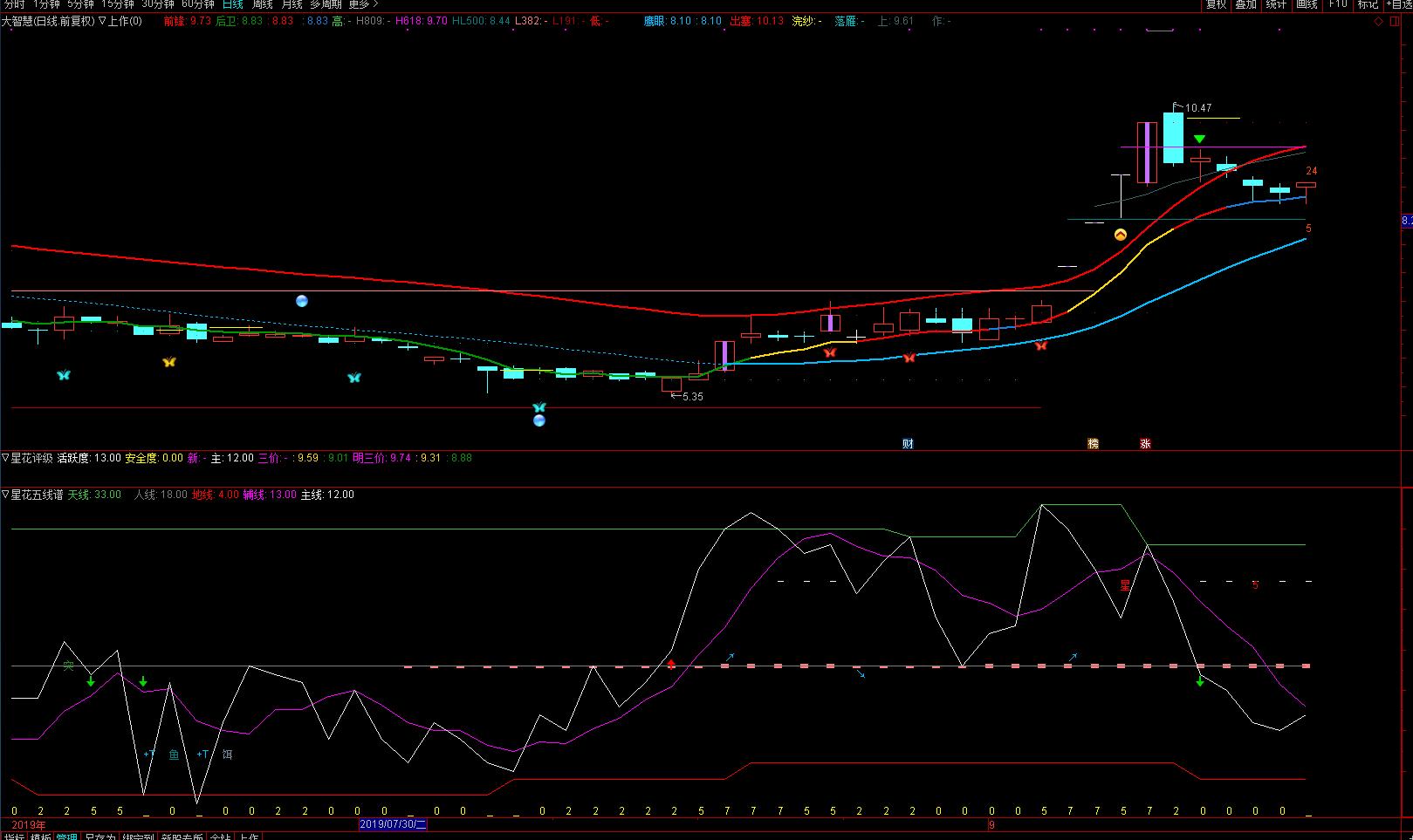Click the 涨 marker on main chart
1413x840 pixels.
tap(1145, 443)
